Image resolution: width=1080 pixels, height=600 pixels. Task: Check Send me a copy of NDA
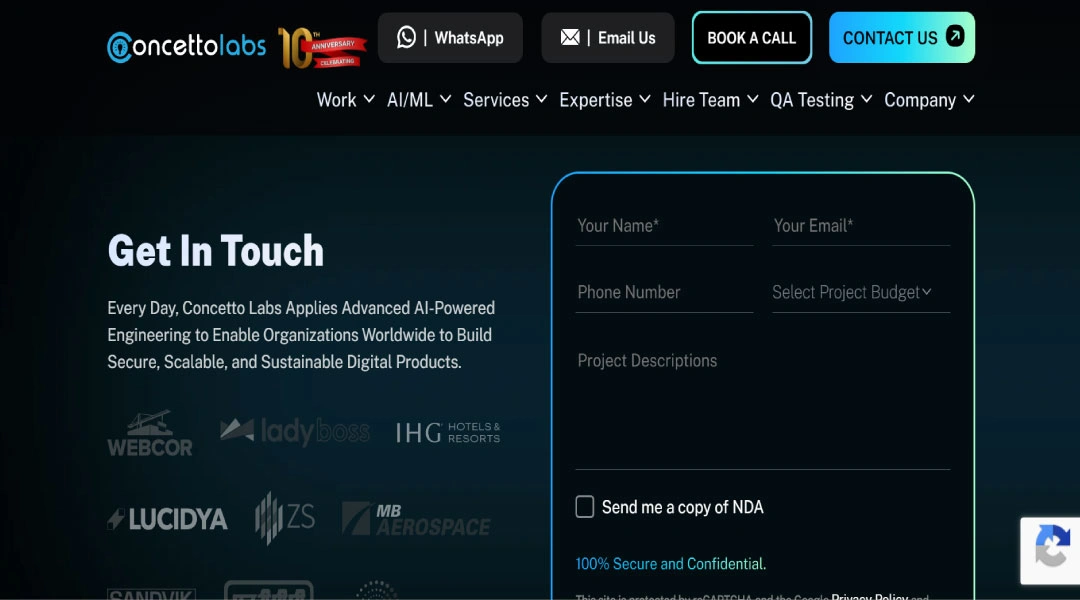(585, 507)
